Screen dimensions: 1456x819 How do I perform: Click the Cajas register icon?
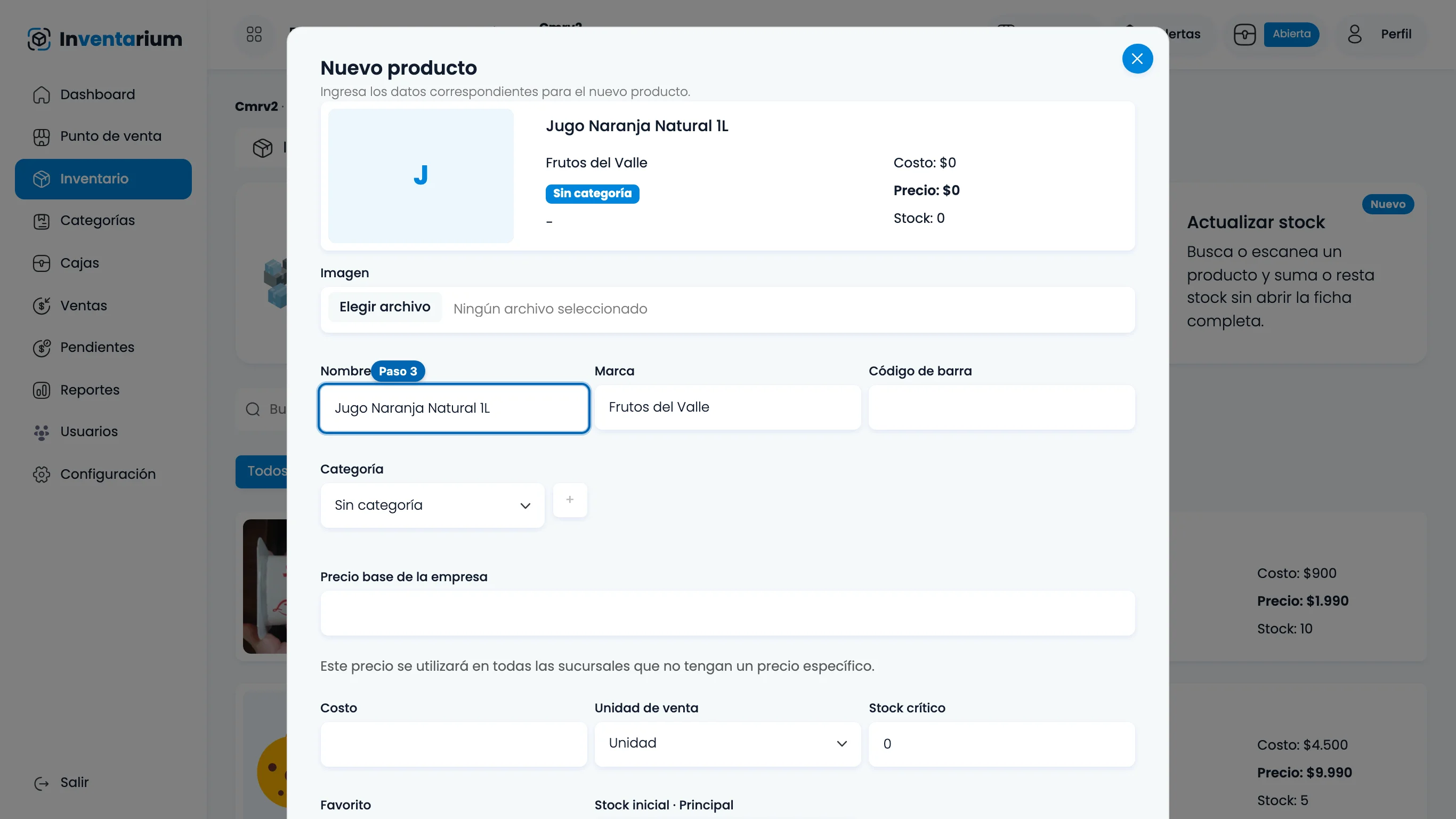click(41, 263)
